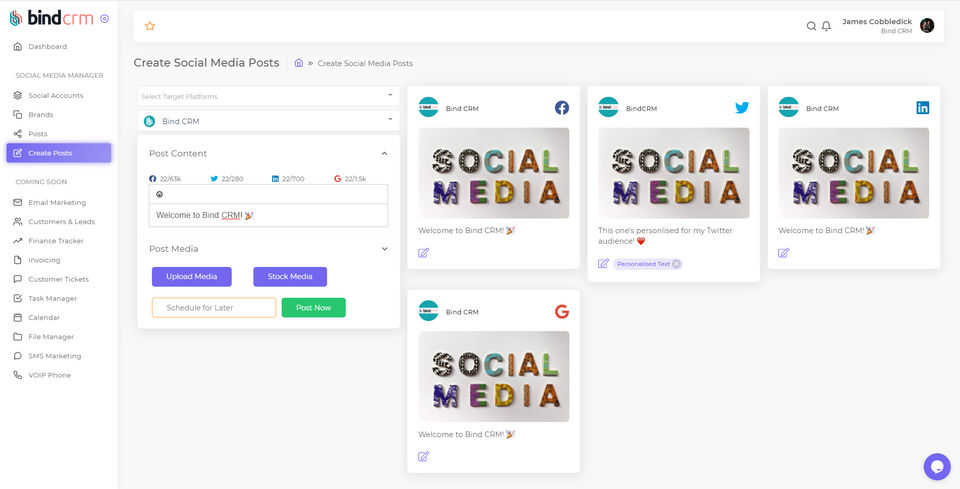
Task: Edit the Google post text icon
Action: [423, 457]
